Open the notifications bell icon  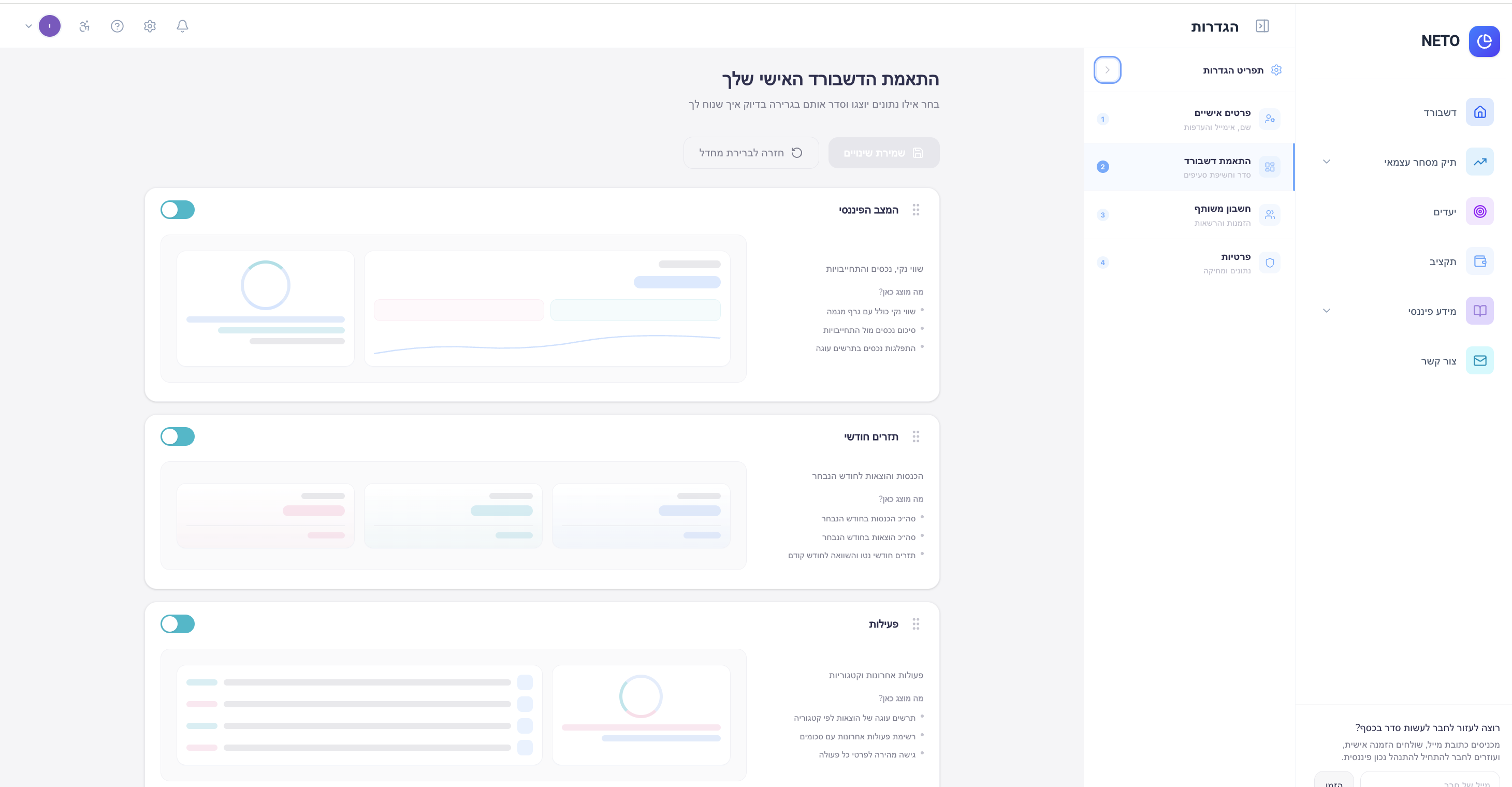(x=182, y=26)
